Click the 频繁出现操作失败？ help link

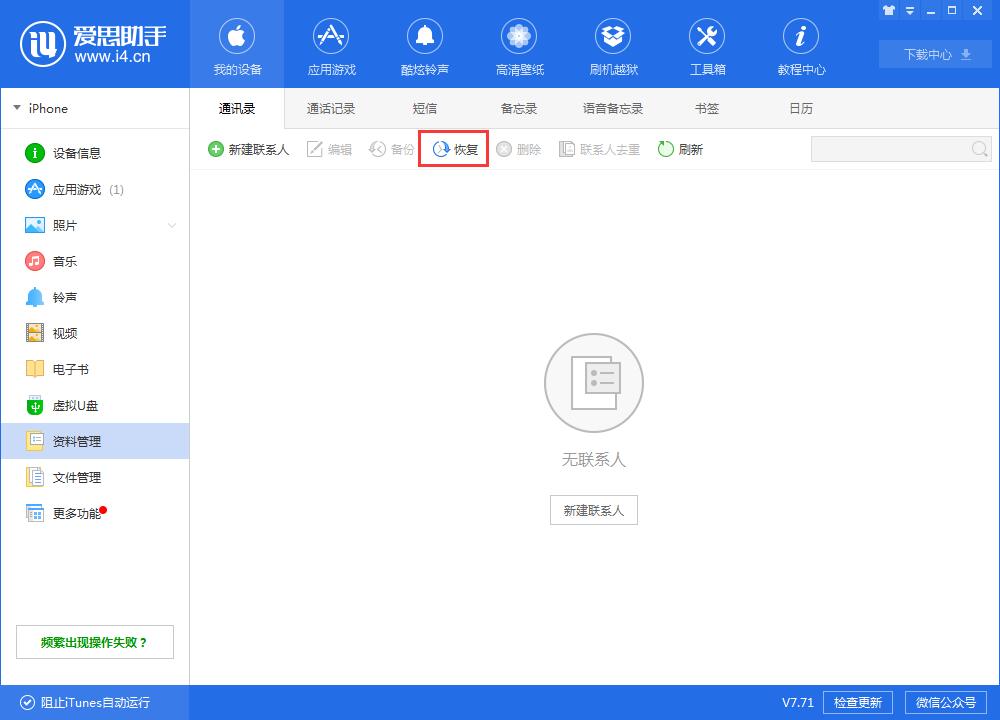tap(95, 642)
